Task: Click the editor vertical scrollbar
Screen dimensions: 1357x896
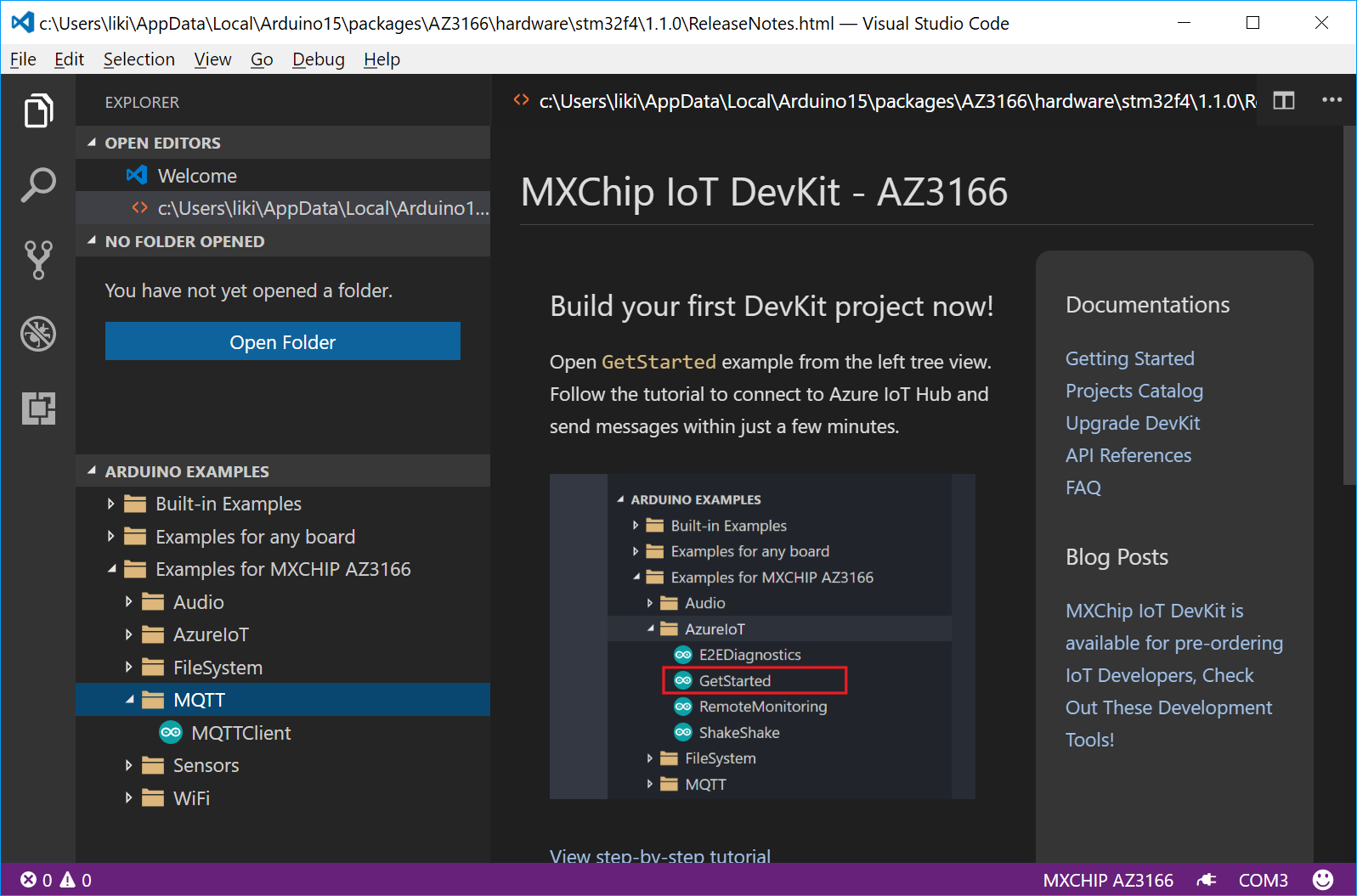Action: click(x=1349, y=306)
